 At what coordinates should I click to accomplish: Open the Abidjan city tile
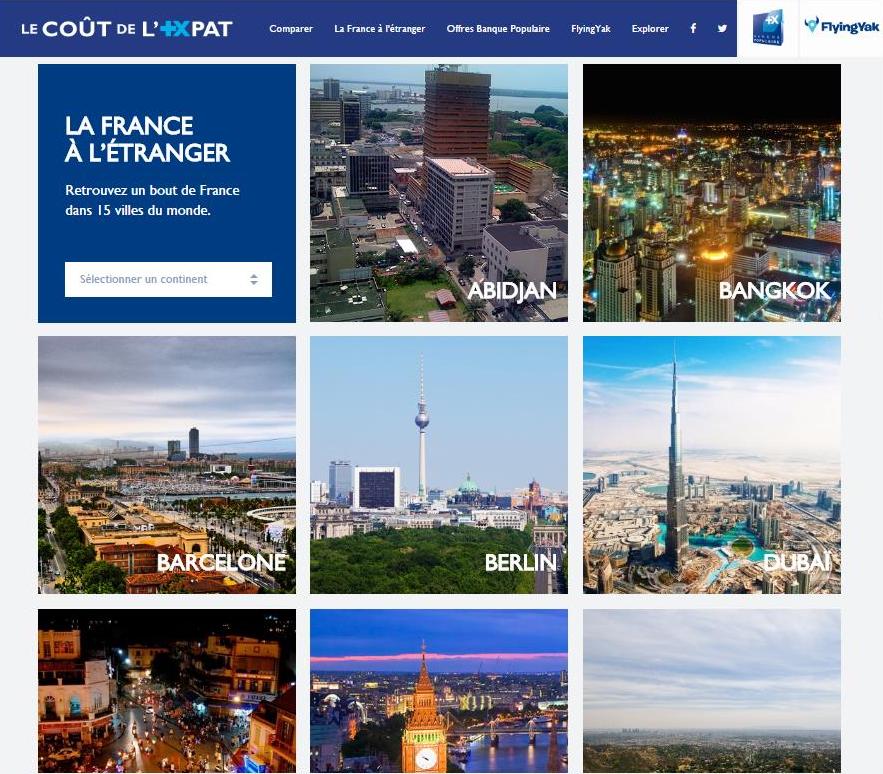pyautogui.click(x=439, y=193)
